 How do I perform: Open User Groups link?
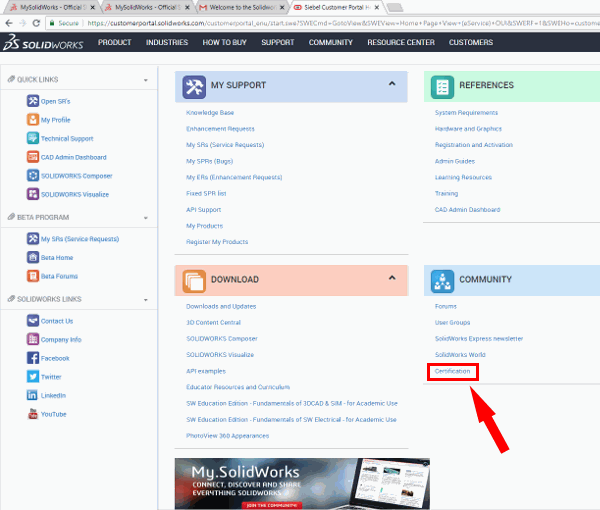pos(452,323)
